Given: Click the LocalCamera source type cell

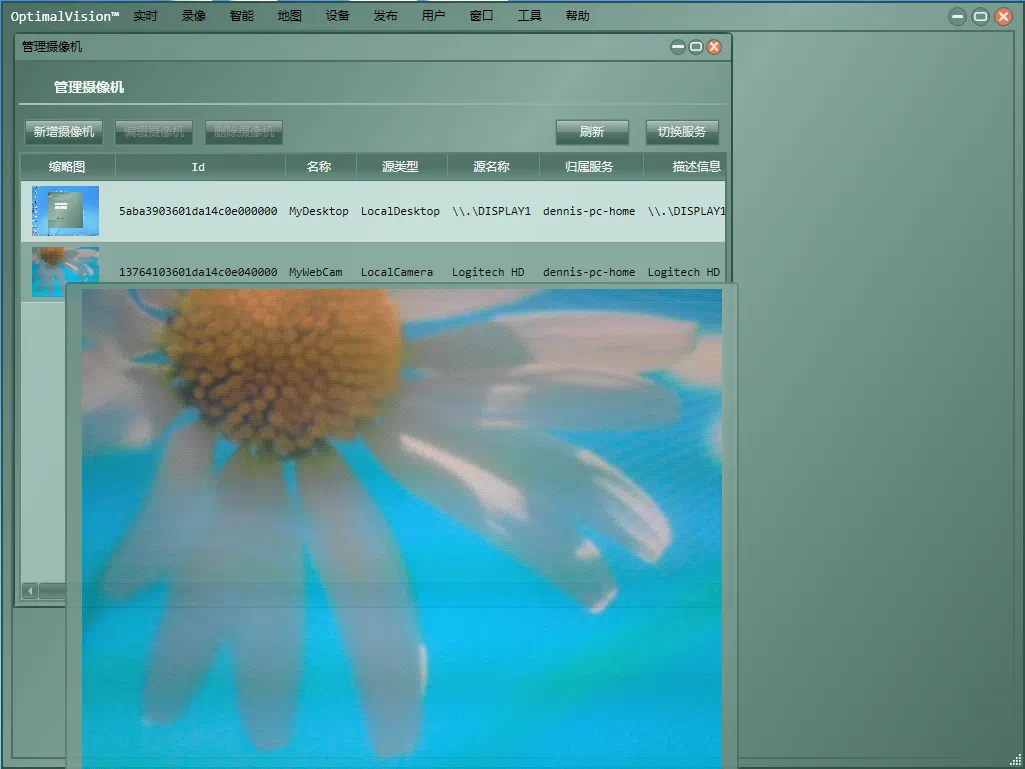Looking at the screenshot, I should 397,272.
